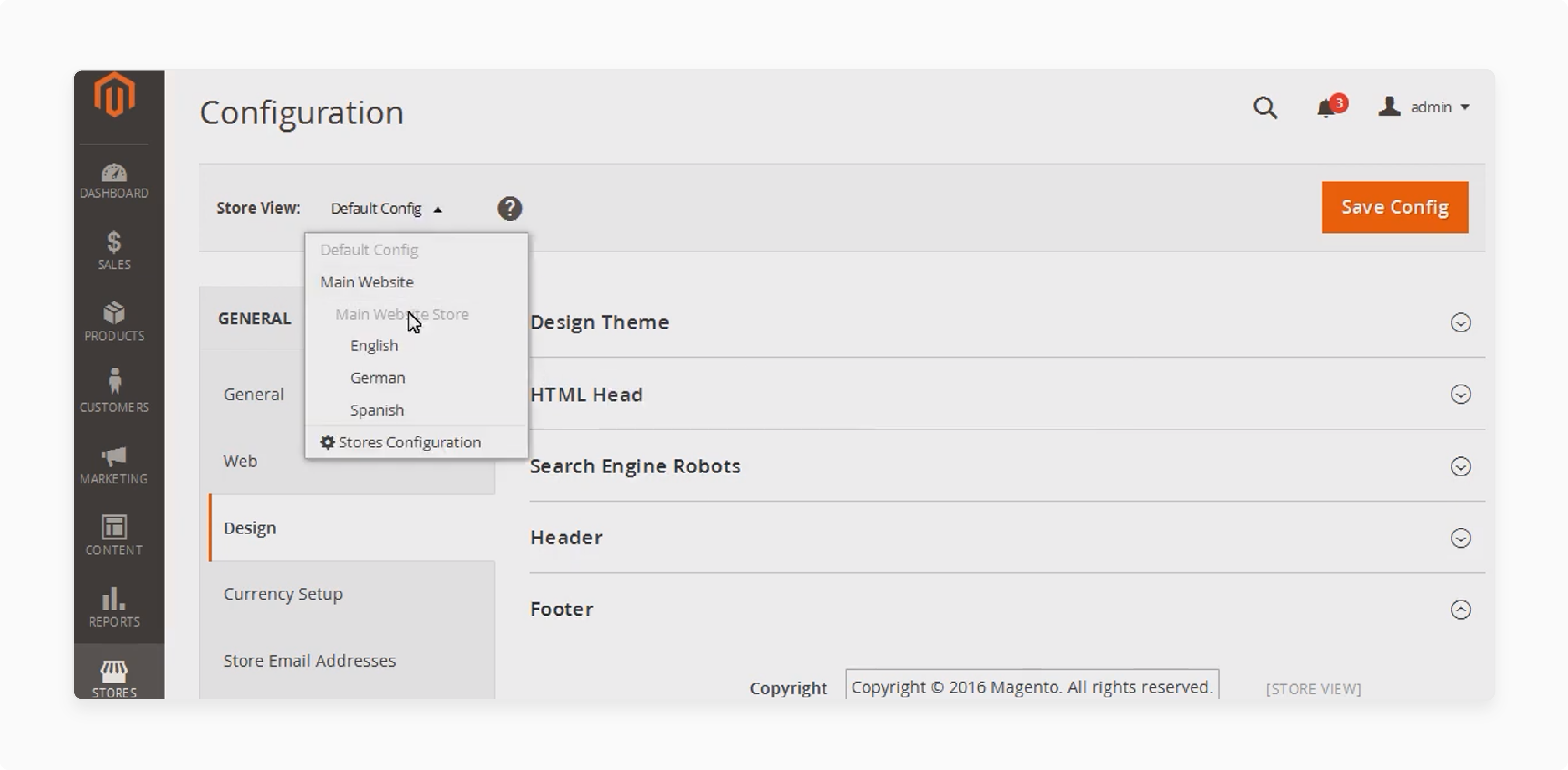Screen dimensions: 1568x770
Task: Open the Web configuration tab
Action: click(240, 461)
